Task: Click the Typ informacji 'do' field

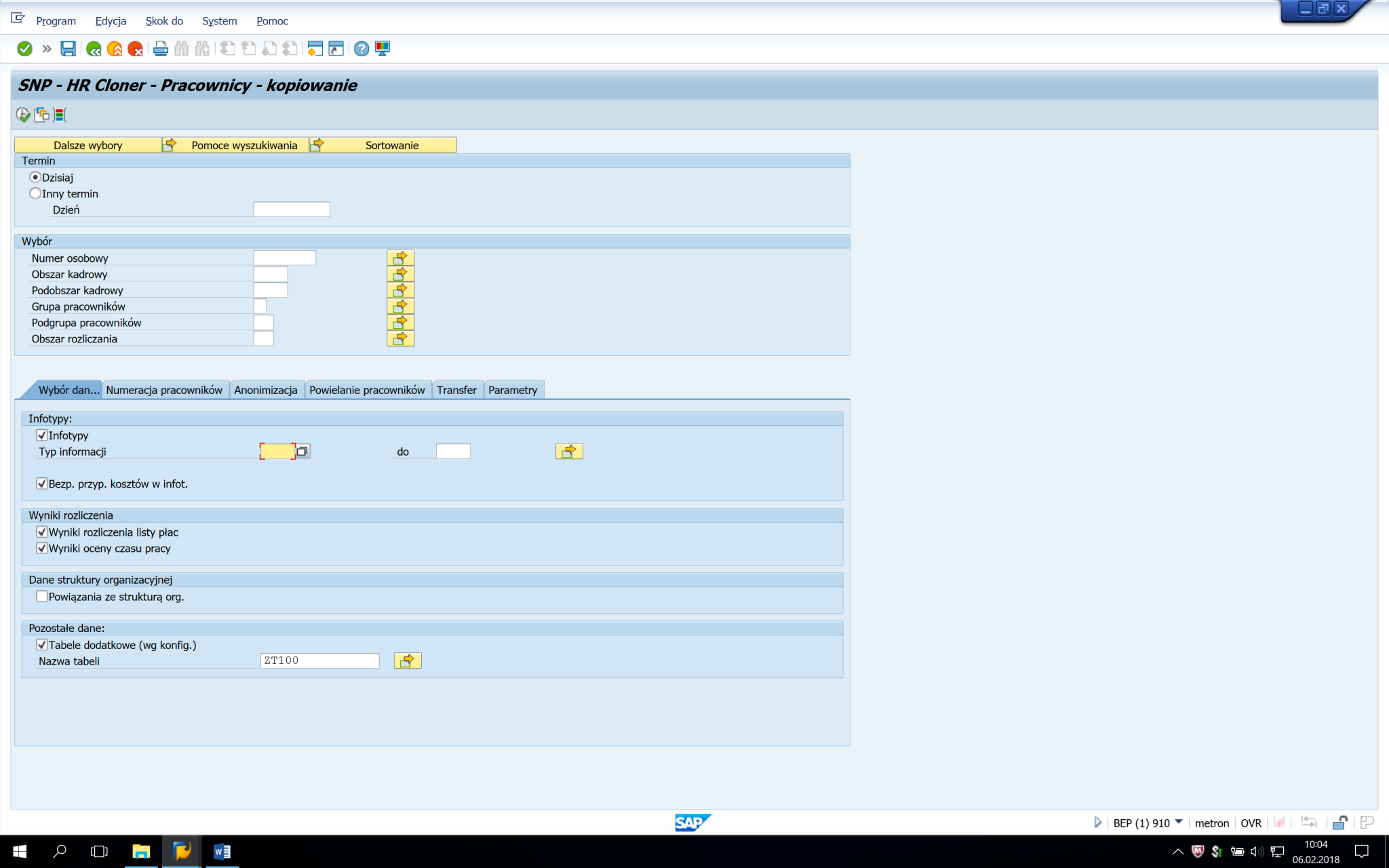Action: 453,451
